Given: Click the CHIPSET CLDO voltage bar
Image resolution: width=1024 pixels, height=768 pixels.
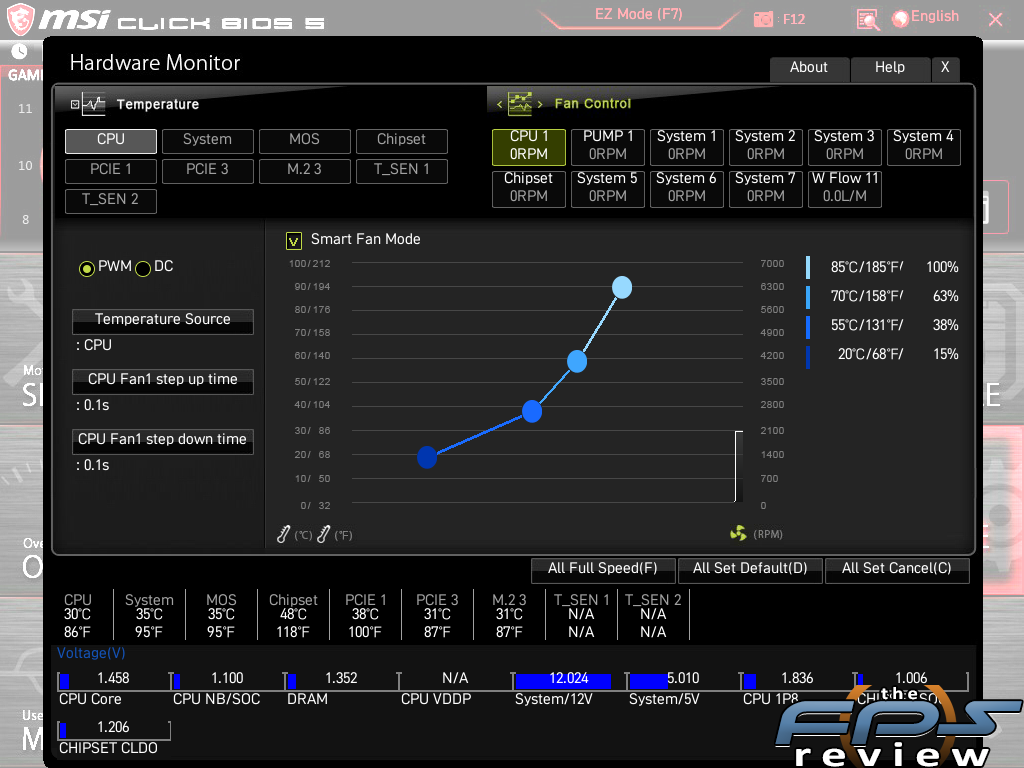Looking at the screenshot, I should click(x=114, y=730).
